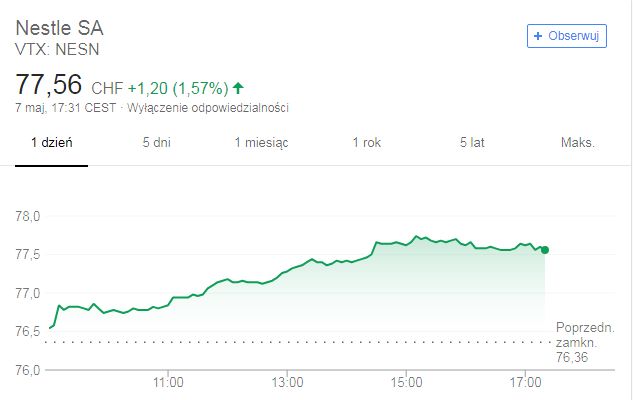Viewport: 633px width, 400px height.
Task: Click the Obserwuj follow button
Action: (x=567, y=35)
